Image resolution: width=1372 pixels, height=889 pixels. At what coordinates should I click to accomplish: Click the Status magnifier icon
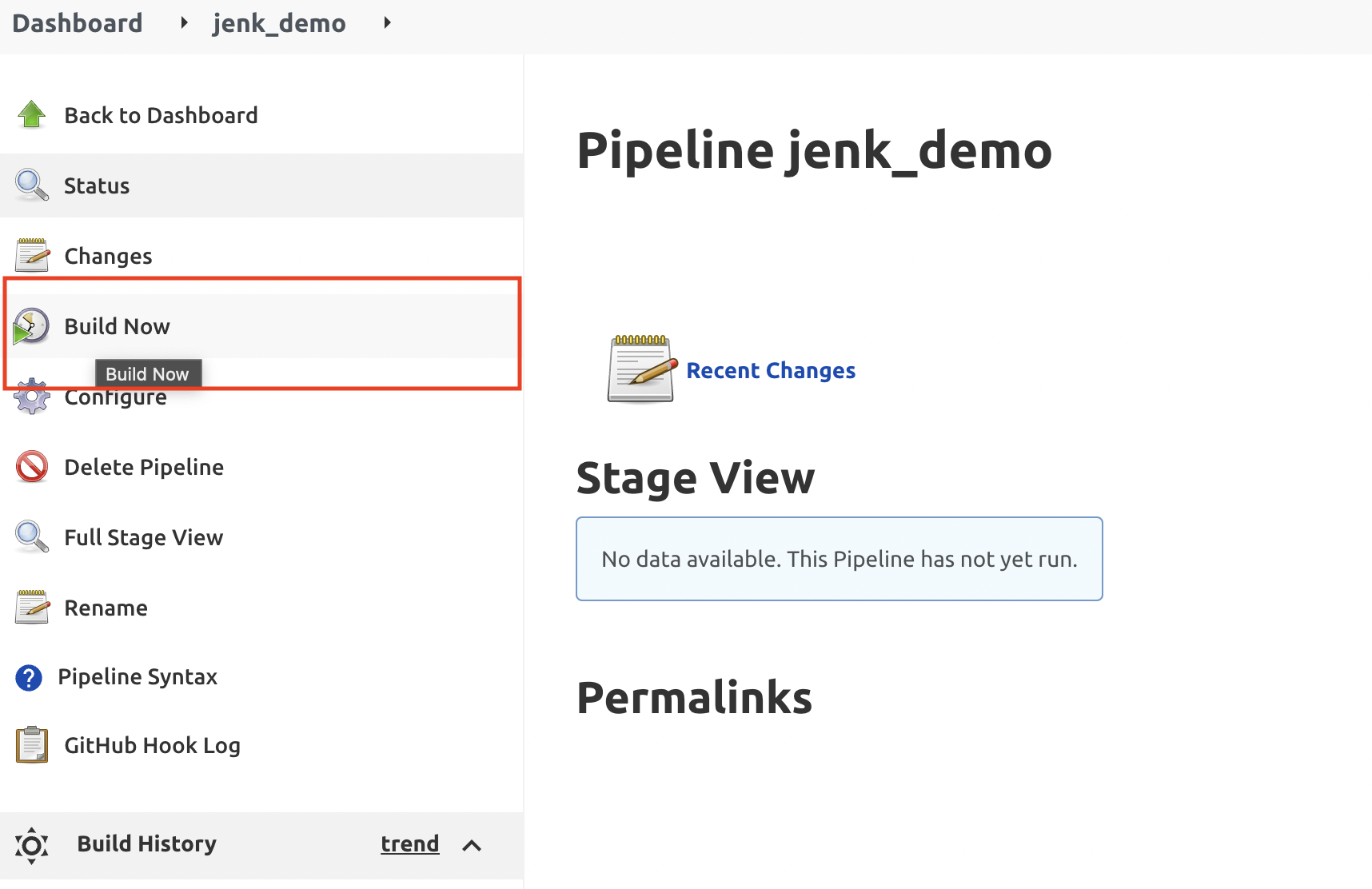point(31,185)
